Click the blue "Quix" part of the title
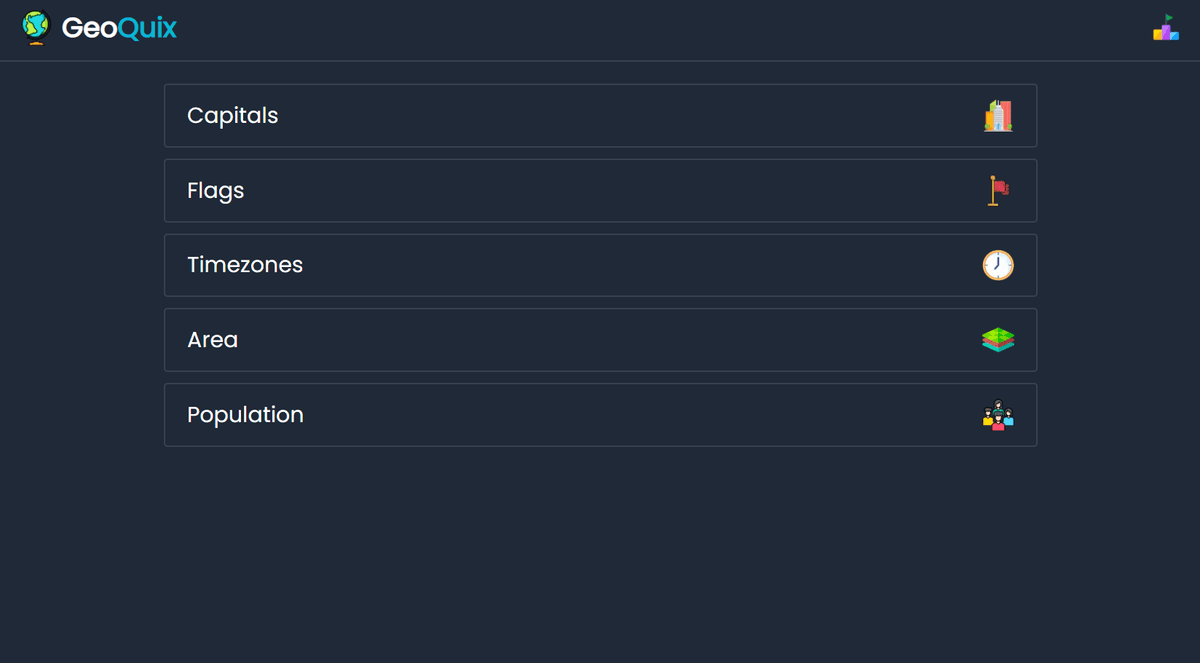1200x663 pixels. [x=147, y=28]
